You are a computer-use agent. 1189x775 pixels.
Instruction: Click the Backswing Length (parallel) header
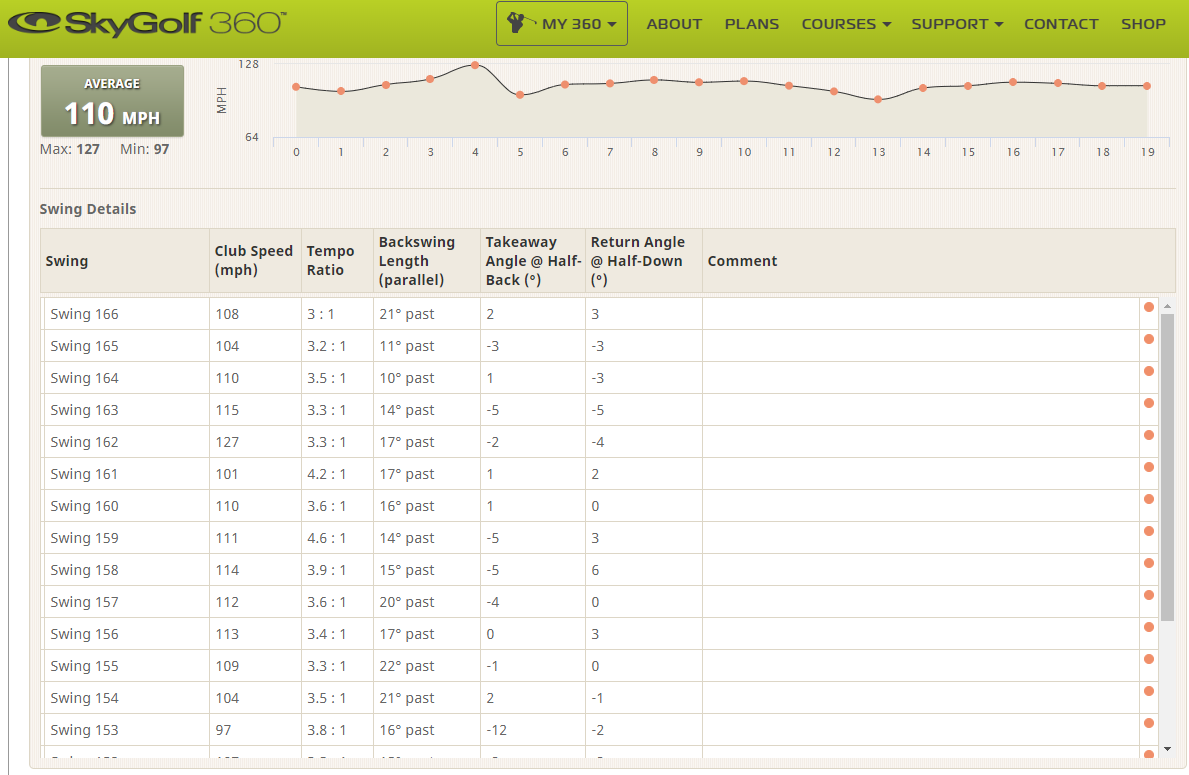[426, 261]
